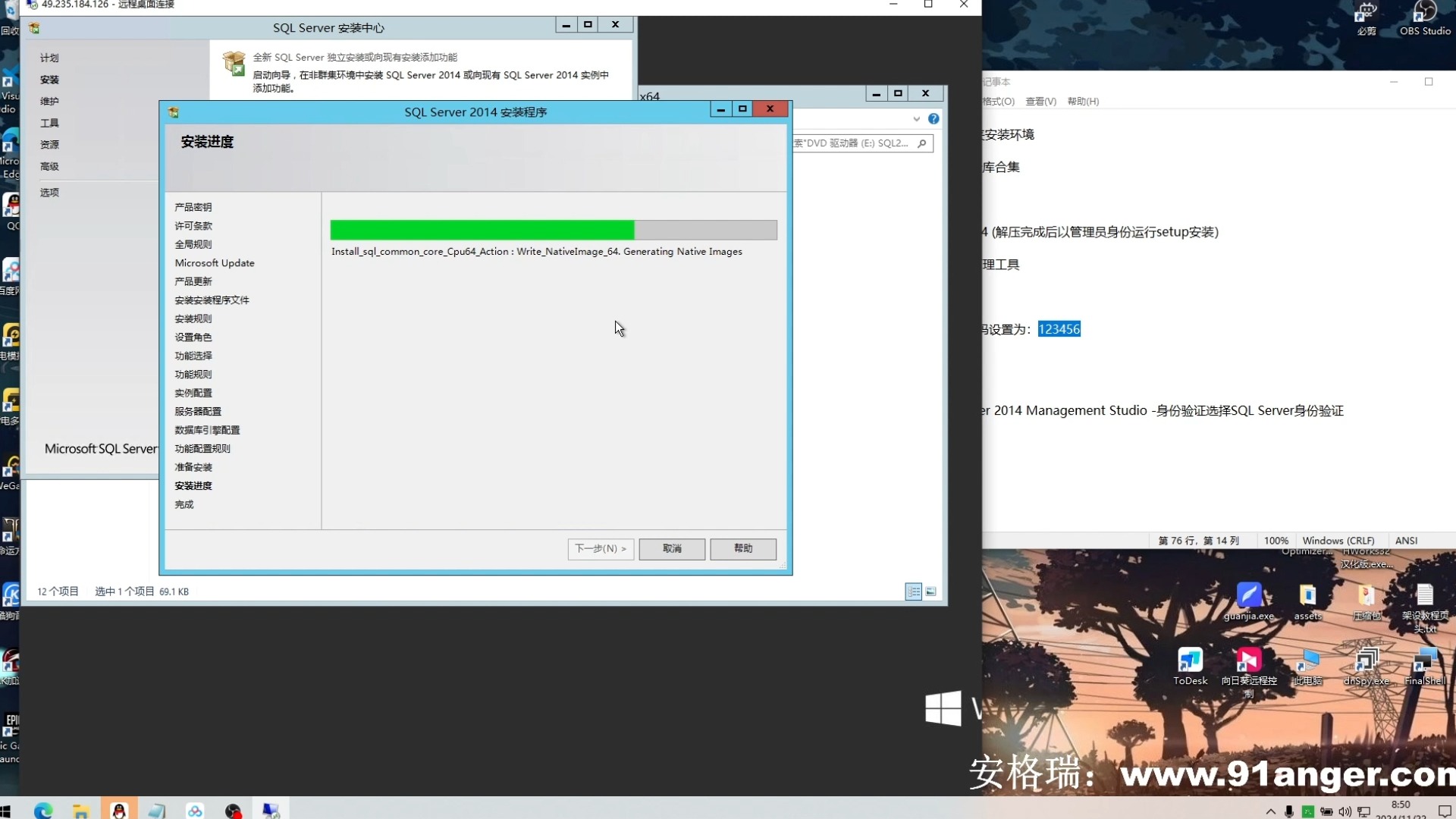Open the 此电脑 desktop shortcut

(x=1307, y=667)
